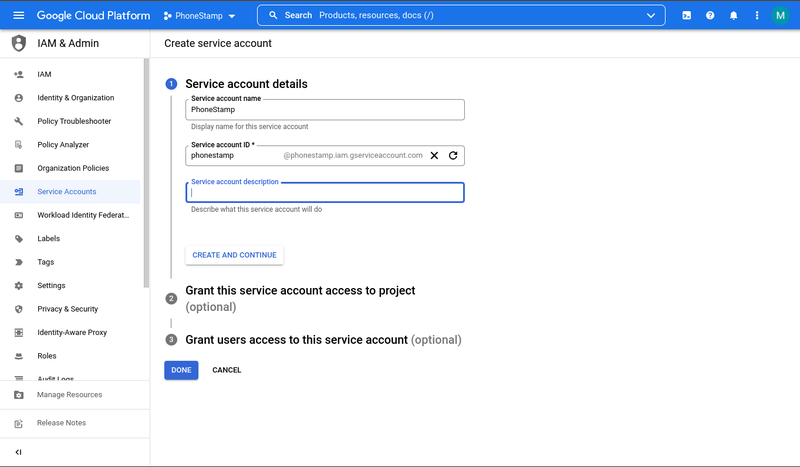Screen dimensions: 800x467
Task: Click the Google Cloud Platform logo
Action: point(93,15)
